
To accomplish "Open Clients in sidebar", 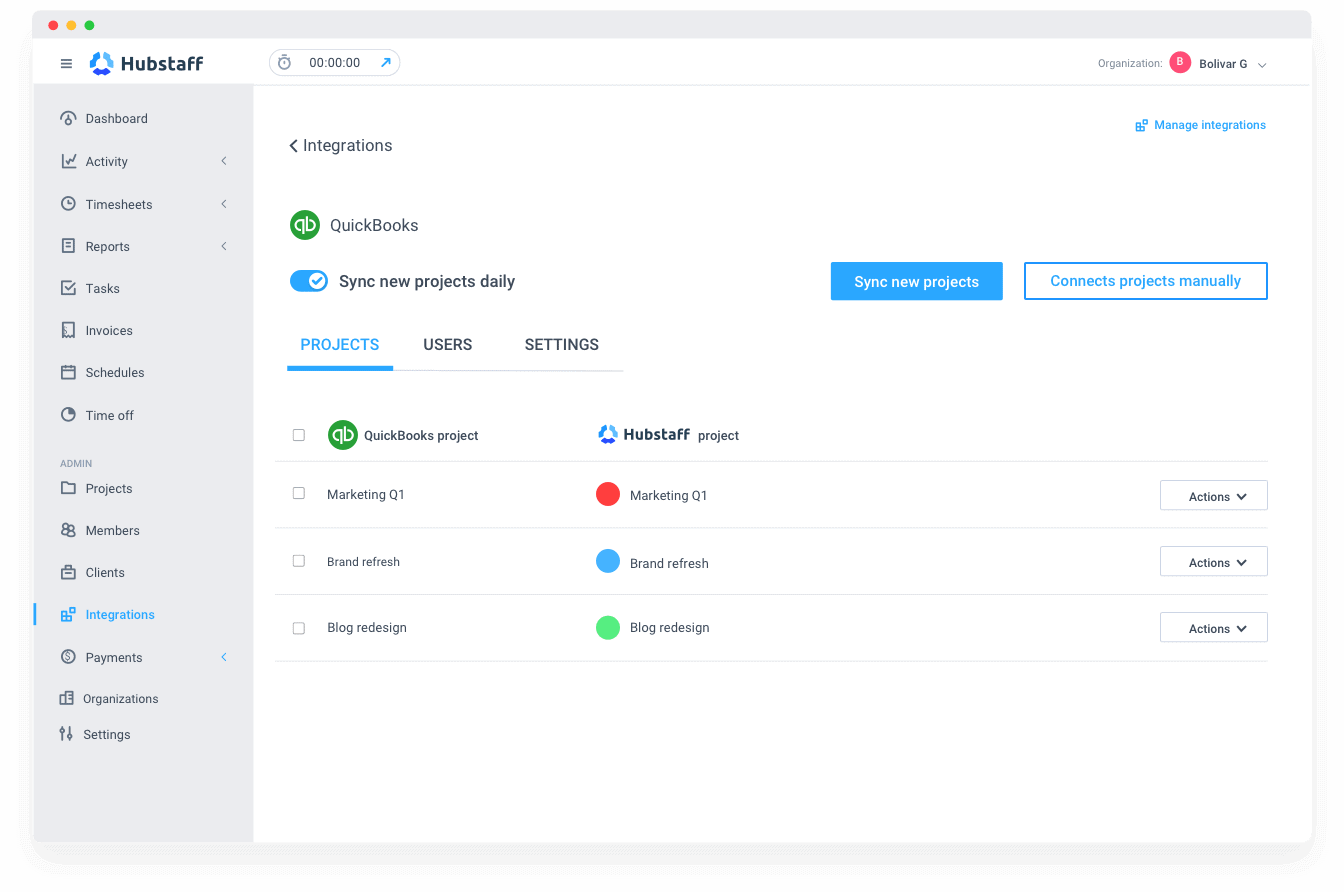I will coord(105,572).
